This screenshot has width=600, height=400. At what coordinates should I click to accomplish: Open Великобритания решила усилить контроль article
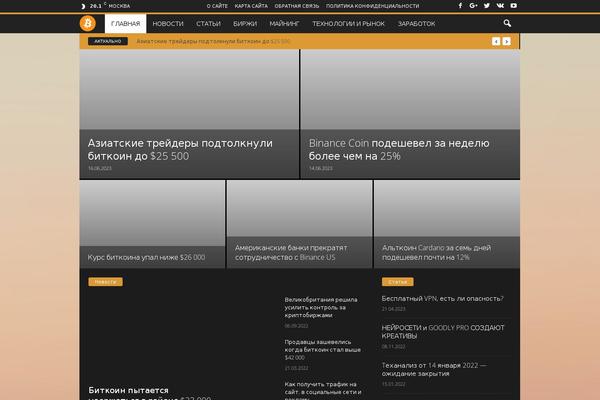pos(321,307)
